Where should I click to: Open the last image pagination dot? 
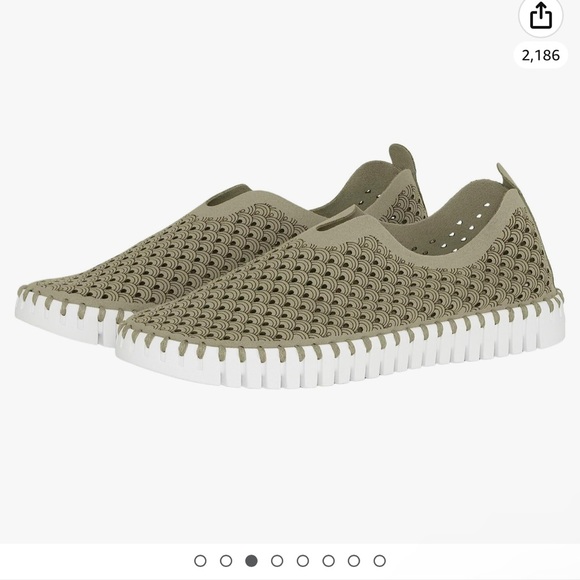379,561
